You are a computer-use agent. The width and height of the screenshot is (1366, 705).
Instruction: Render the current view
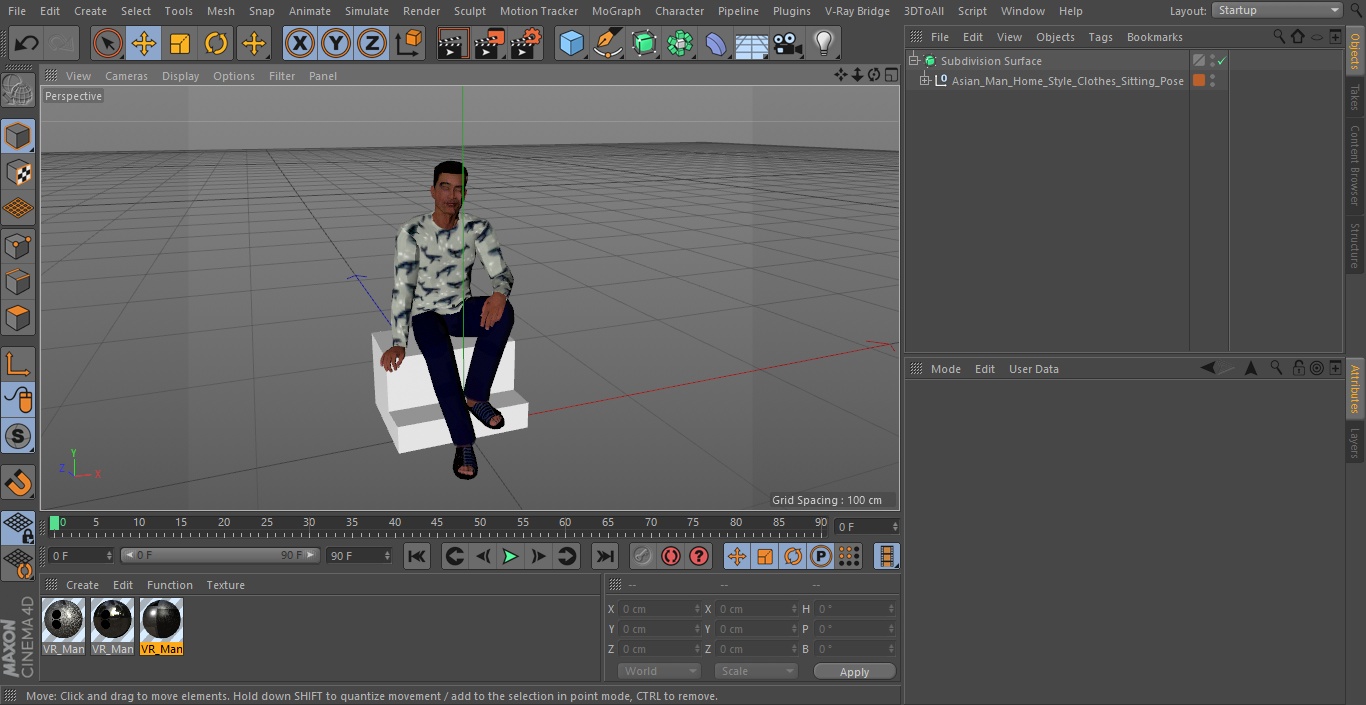[x=453, y=44]
